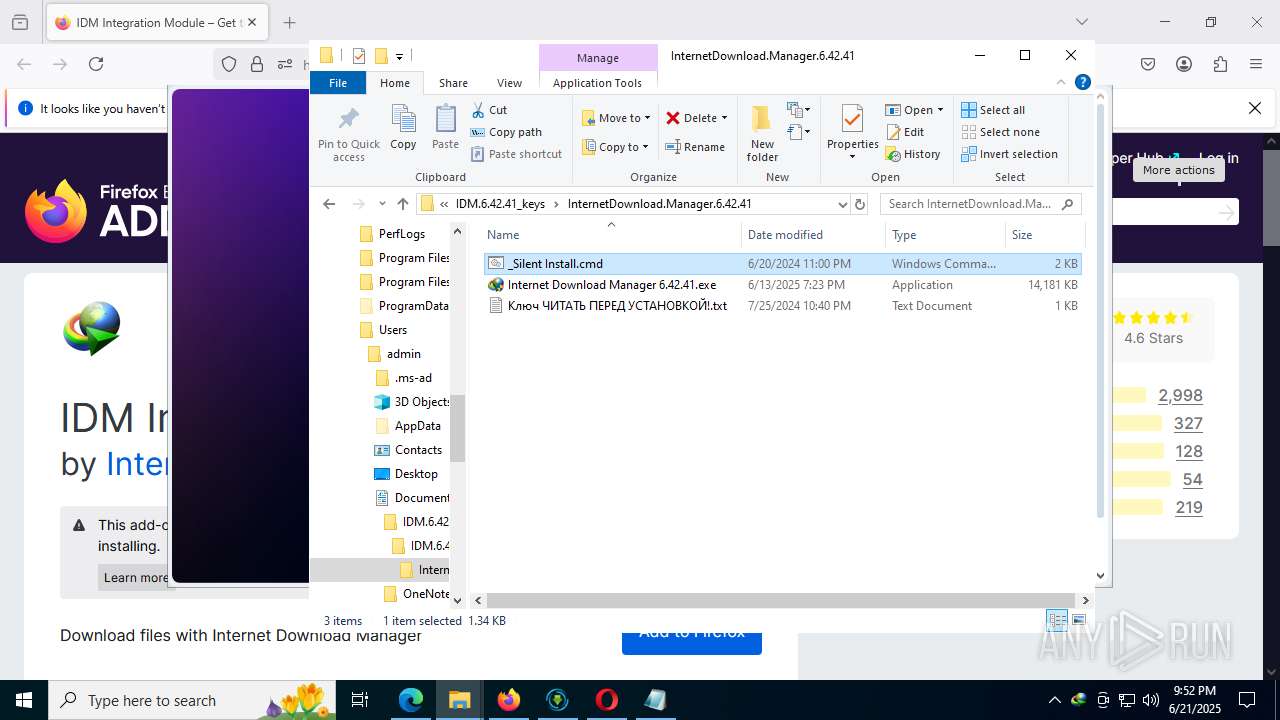The height and width of the screenshot is (720, 1280).
Task: Click Copy path in ribbon
Action: coord(506,132)
